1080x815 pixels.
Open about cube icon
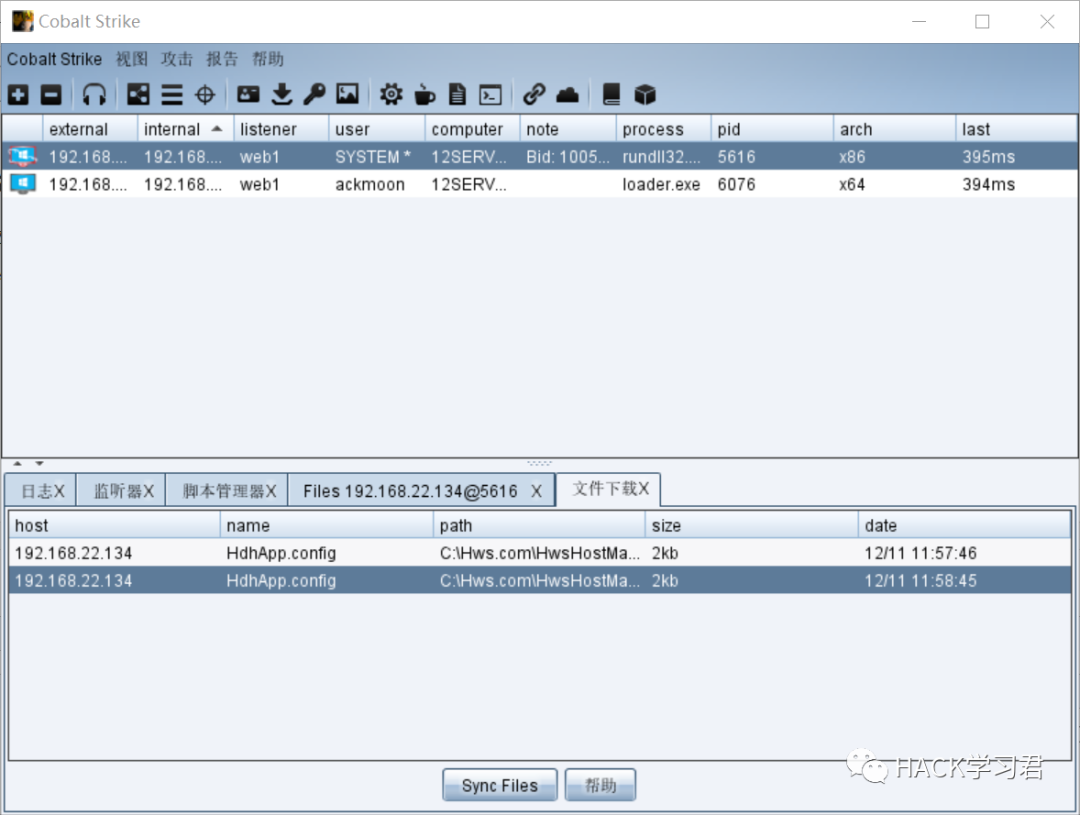[645, 94]
